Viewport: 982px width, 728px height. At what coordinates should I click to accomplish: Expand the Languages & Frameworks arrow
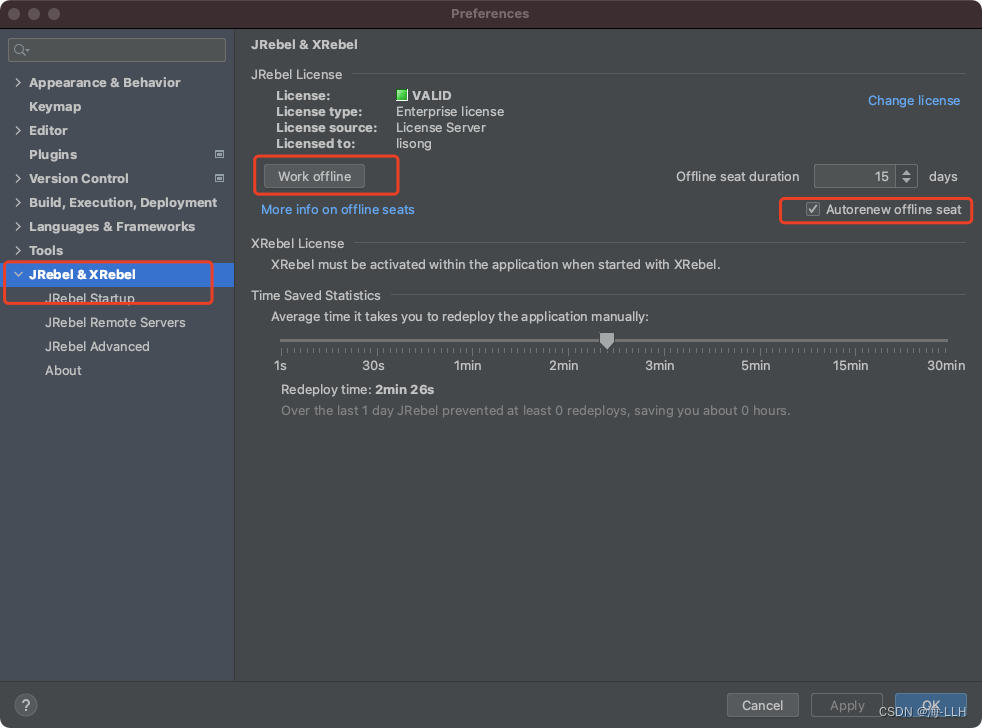pos(18,226)
